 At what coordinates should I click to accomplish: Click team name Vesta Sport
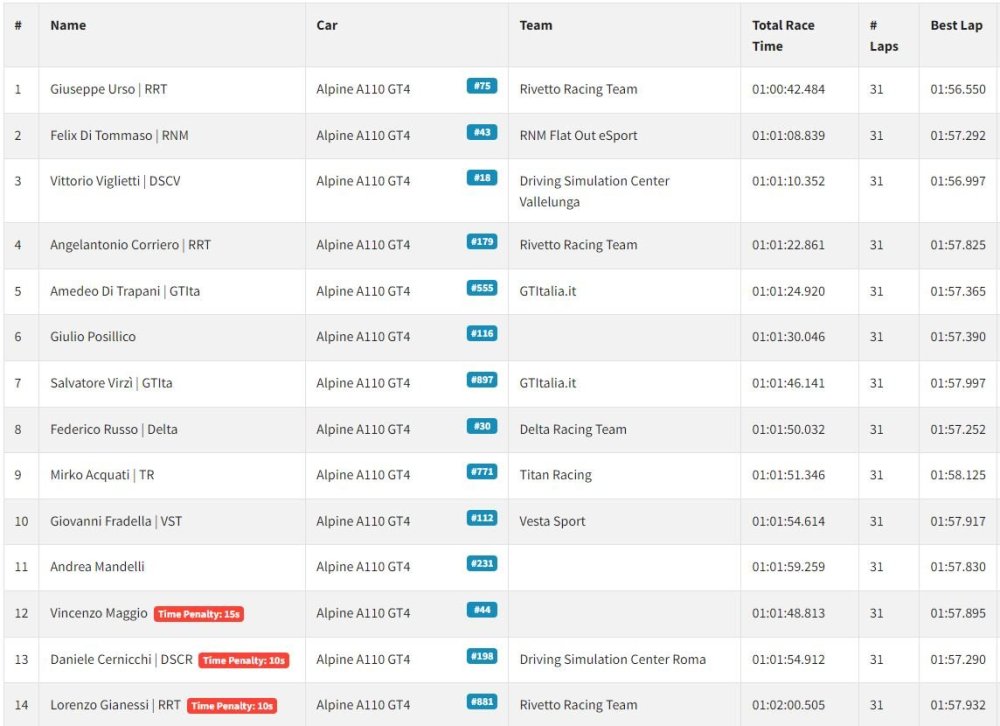pos(552,521)
